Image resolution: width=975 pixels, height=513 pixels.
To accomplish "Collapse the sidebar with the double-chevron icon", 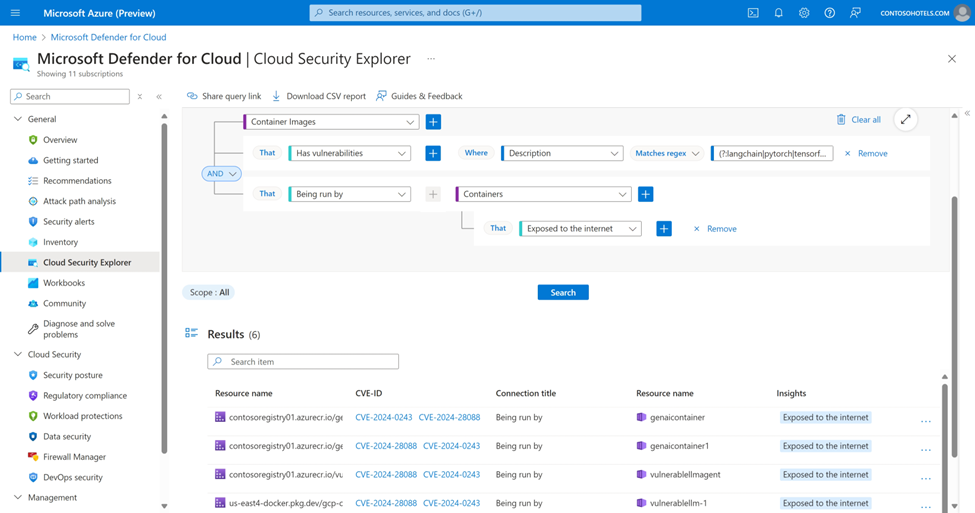I will (x=159, y=96).
